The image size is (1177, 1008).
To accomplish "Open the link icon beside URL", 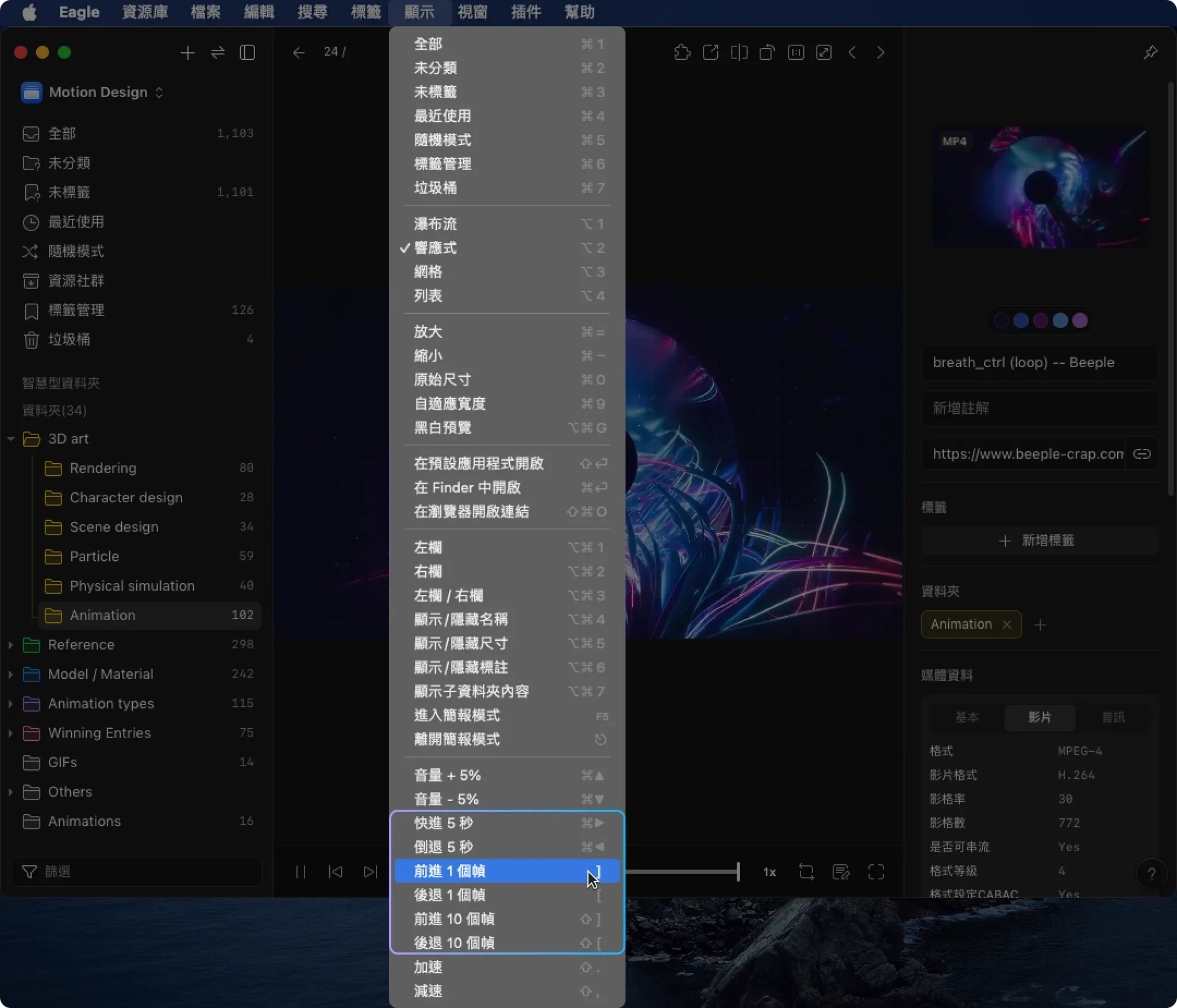I will tap(1142, 454).
